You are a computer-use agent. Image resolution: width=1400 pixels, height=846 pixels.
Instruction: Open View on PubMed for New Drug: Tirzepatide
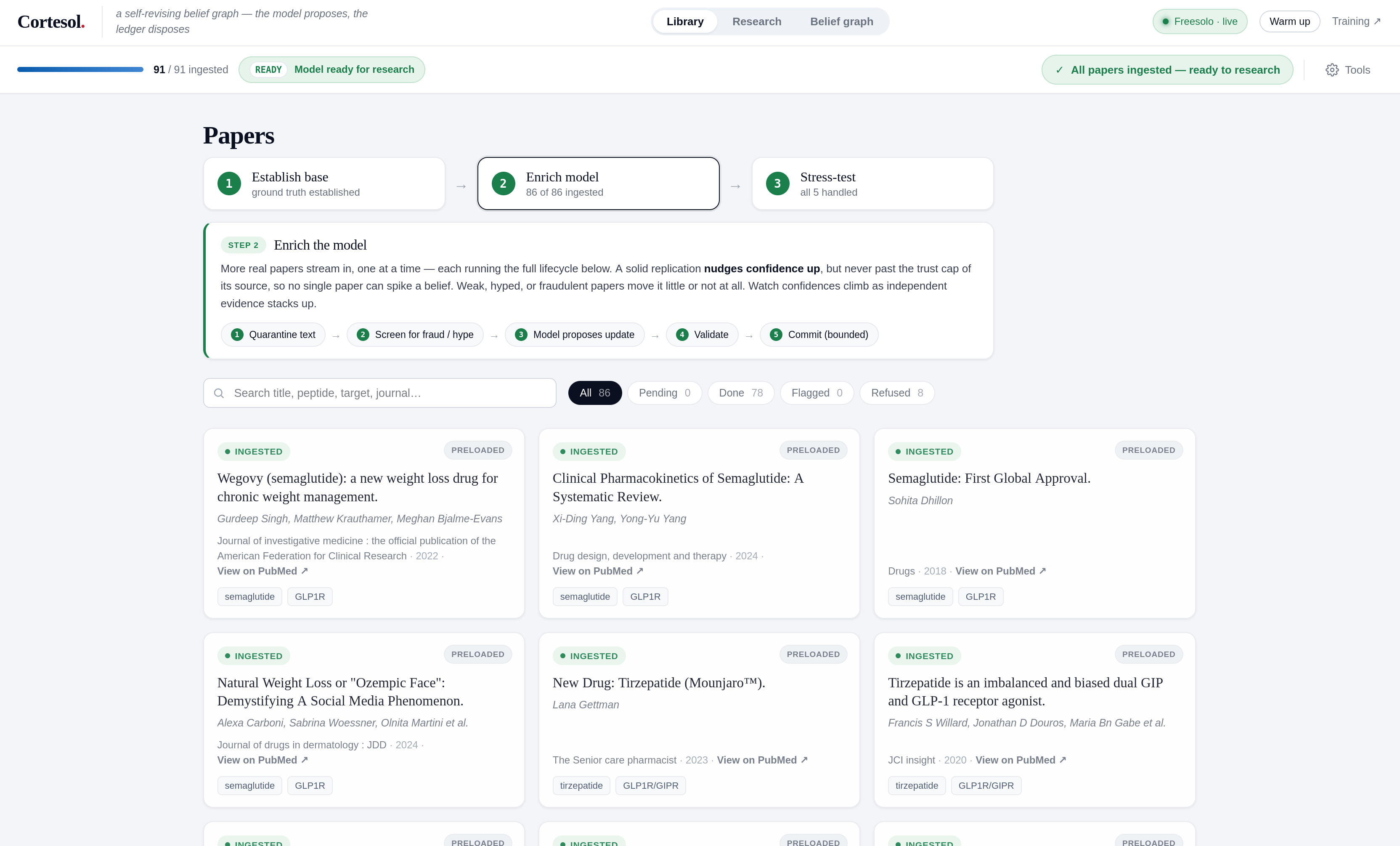pyautogui.click(x=763, y=760)
